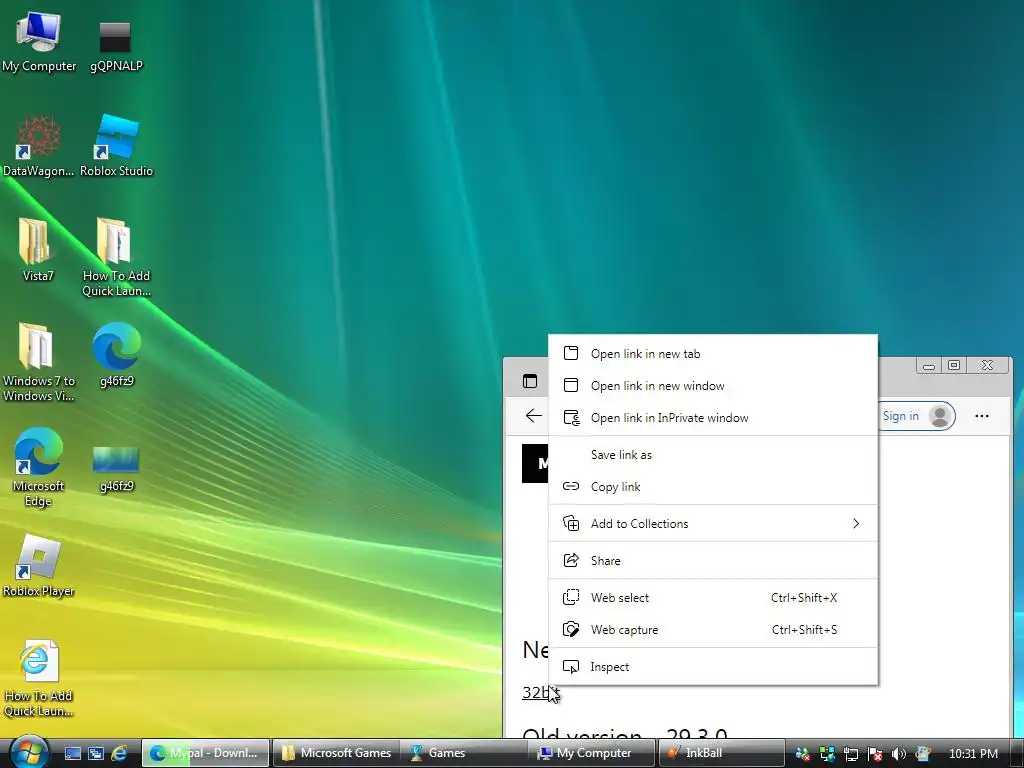This screenshot has width=1024, height=768.
Task: Select the g46fz9 aurora image icon
Action: [116, 469]
